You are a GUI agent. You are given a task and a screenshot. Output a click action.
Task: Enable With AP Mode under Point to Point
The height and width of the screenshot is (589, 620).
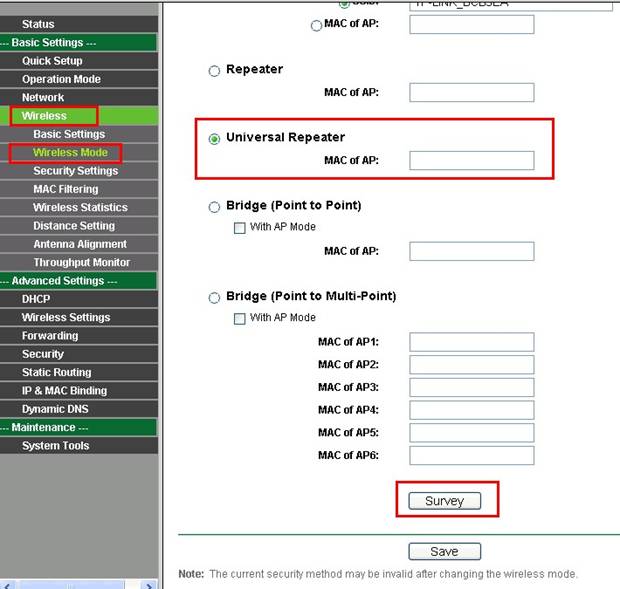tap(239, 227)
